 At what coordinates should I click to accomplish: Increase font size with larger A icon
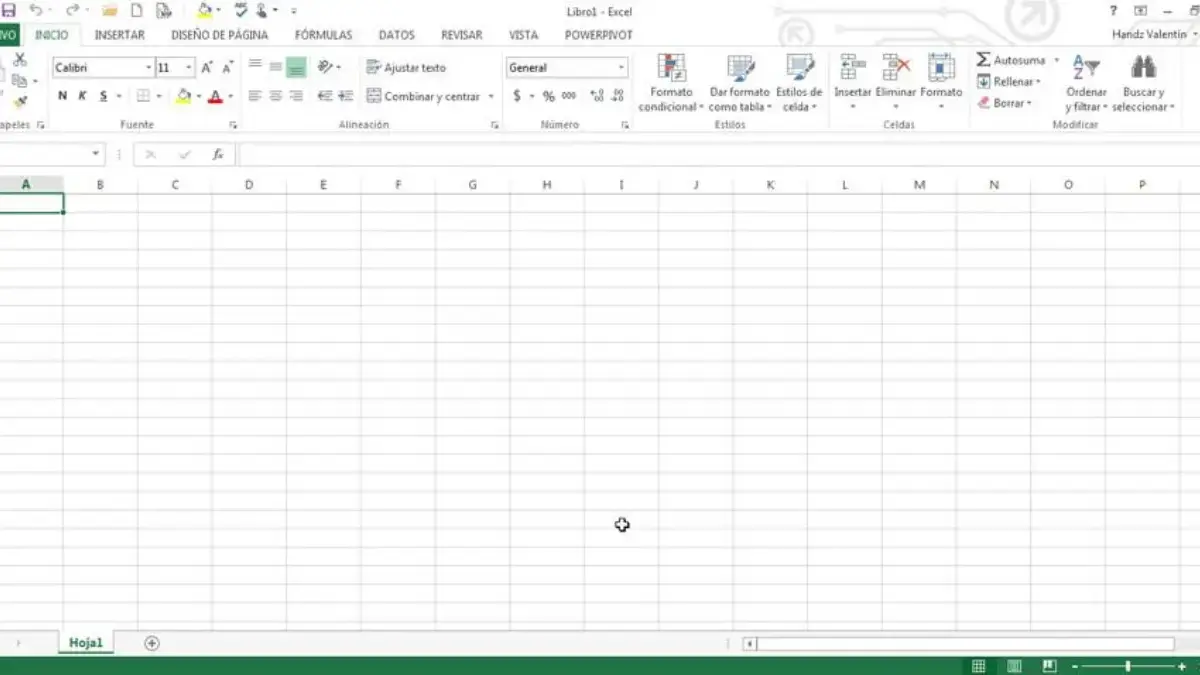[207, 67]
